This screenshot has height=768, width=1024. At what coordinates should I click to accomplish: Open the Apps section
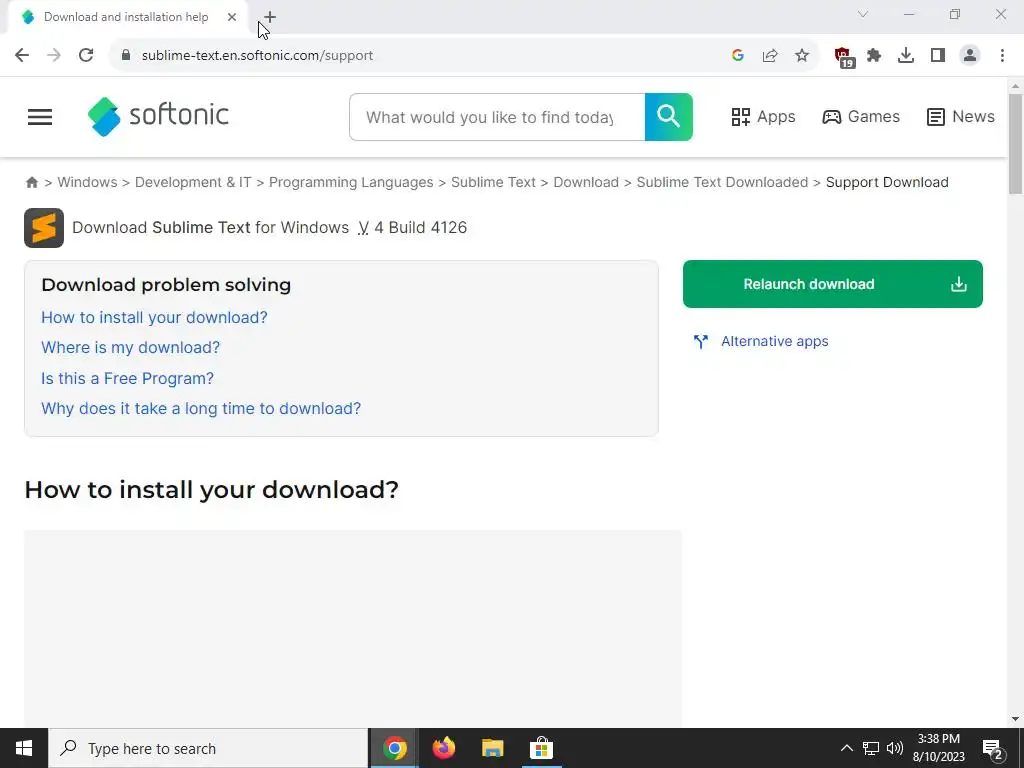pos(763,117)
